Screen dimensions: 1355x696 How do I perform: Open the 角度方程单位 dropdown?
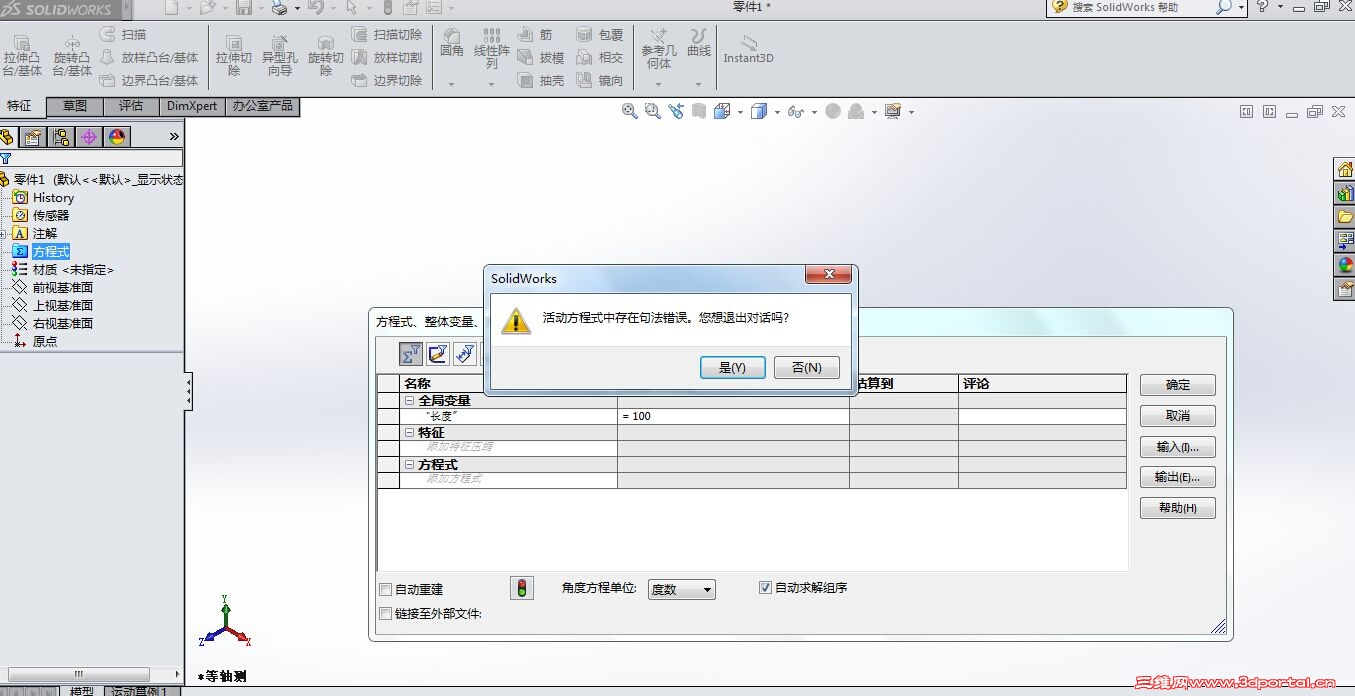tap(681, 589)
